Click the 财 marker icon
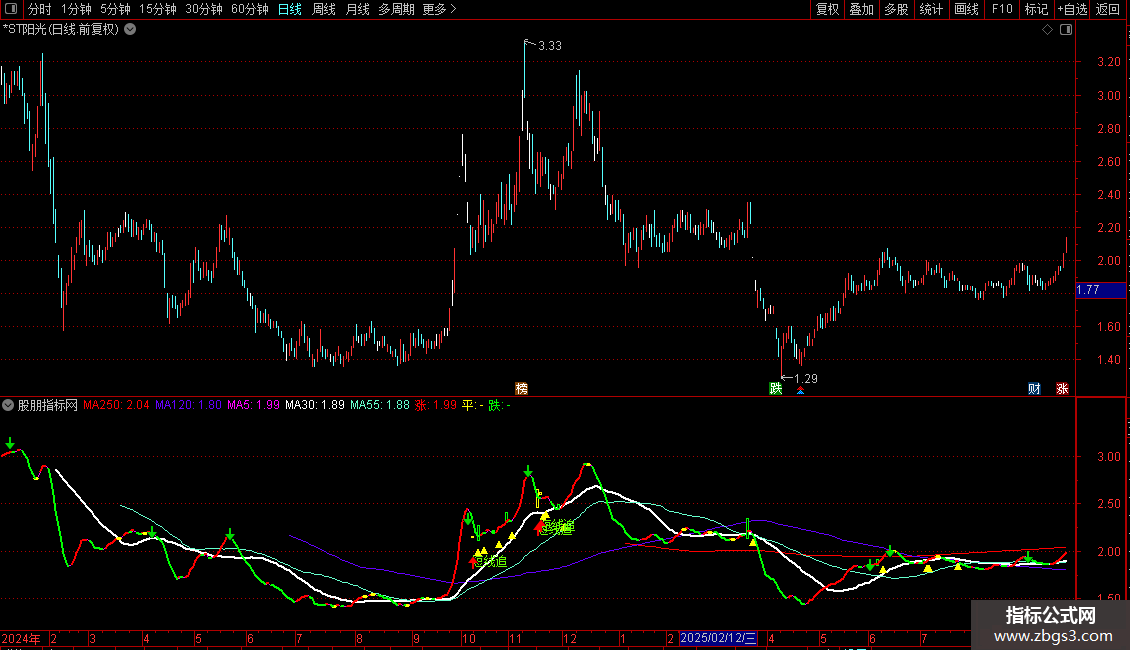 coord(1034,388)
